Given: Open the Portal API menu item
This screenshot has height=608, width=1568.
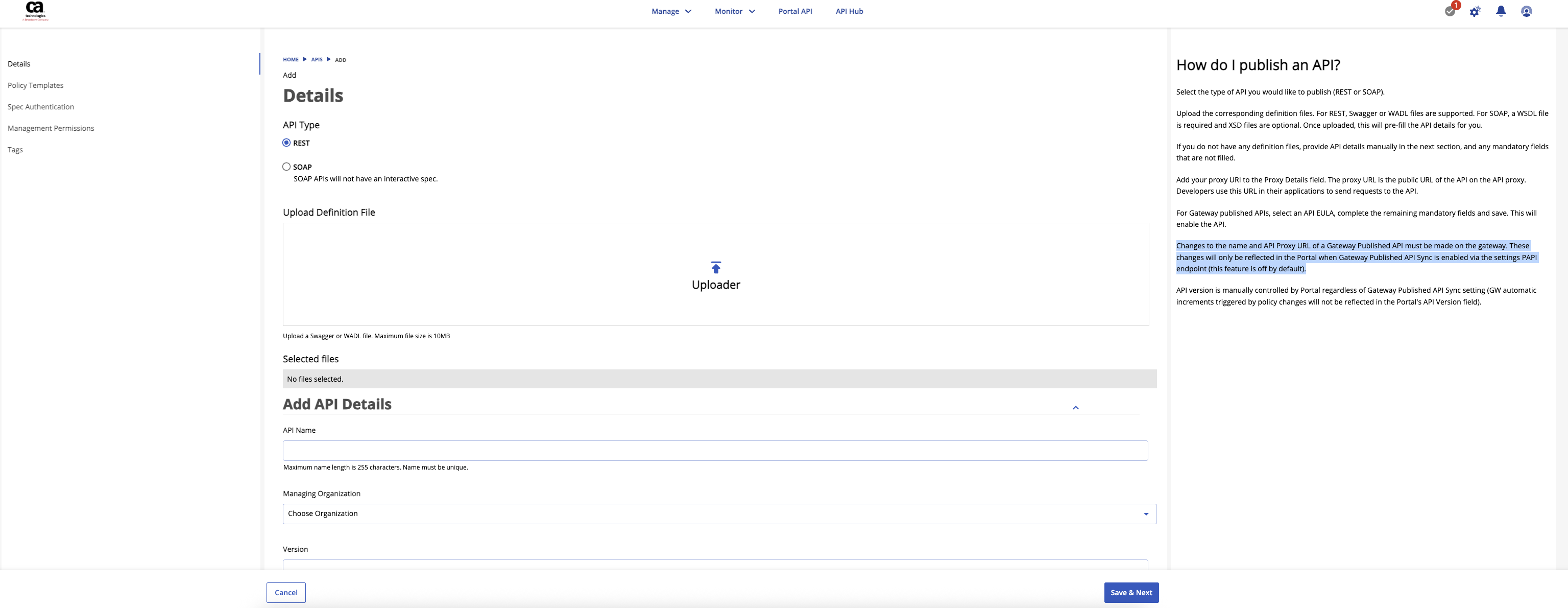Looking at the screenshot, I should point(795,12).
